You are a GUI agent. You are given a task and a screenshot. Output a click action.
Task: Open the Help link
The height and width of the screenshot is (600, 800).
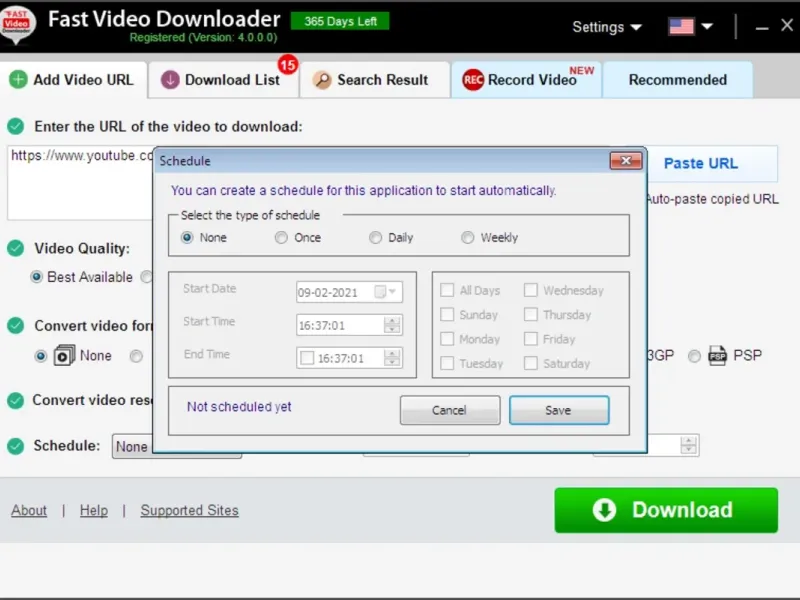click(x=94, y=510)
